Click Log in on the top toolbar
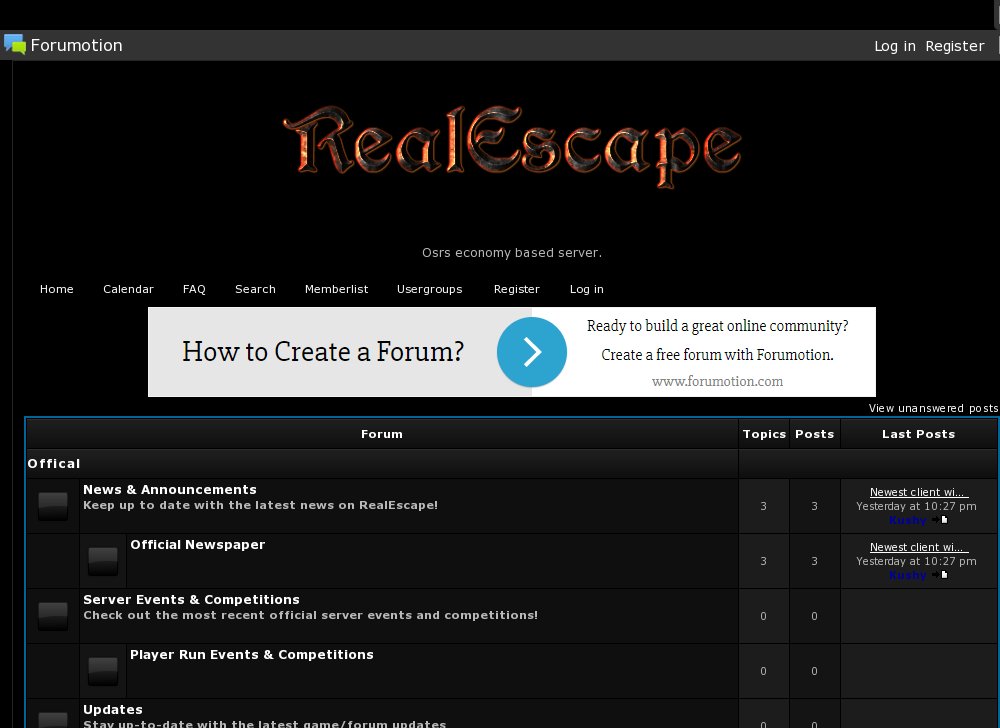The height and width of the screenshot is (728, 1000). pos(895,46)
